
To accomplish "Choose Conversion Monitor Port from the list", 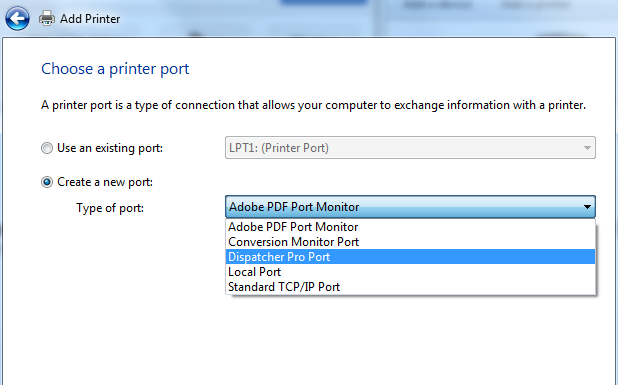I will point(410,242).
